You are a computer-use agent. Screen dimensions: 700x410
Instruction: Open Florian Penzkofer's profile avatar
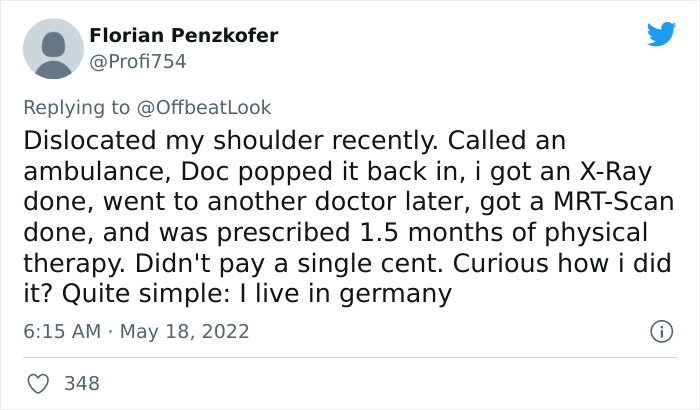[51, 50]
